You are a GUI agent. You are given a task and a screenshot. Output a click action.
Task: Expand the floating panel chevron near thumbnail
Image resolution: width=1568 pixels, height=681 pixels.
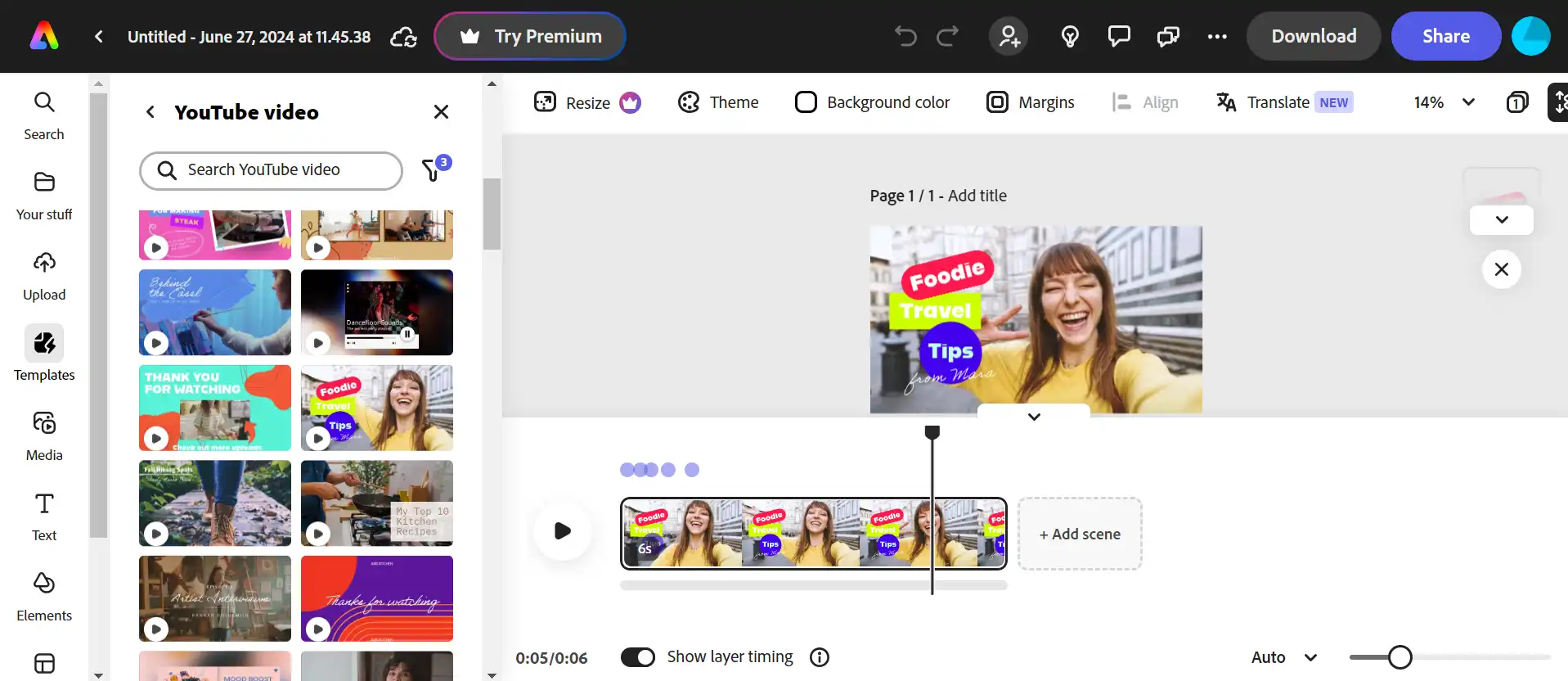point(1502,219)
